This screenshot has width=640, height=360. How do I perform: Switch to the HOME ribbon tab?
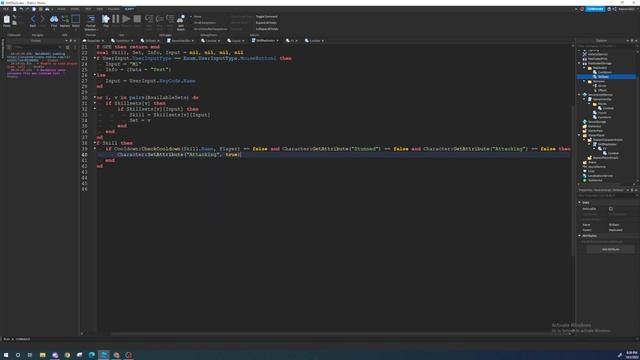(x=61, y=9)
